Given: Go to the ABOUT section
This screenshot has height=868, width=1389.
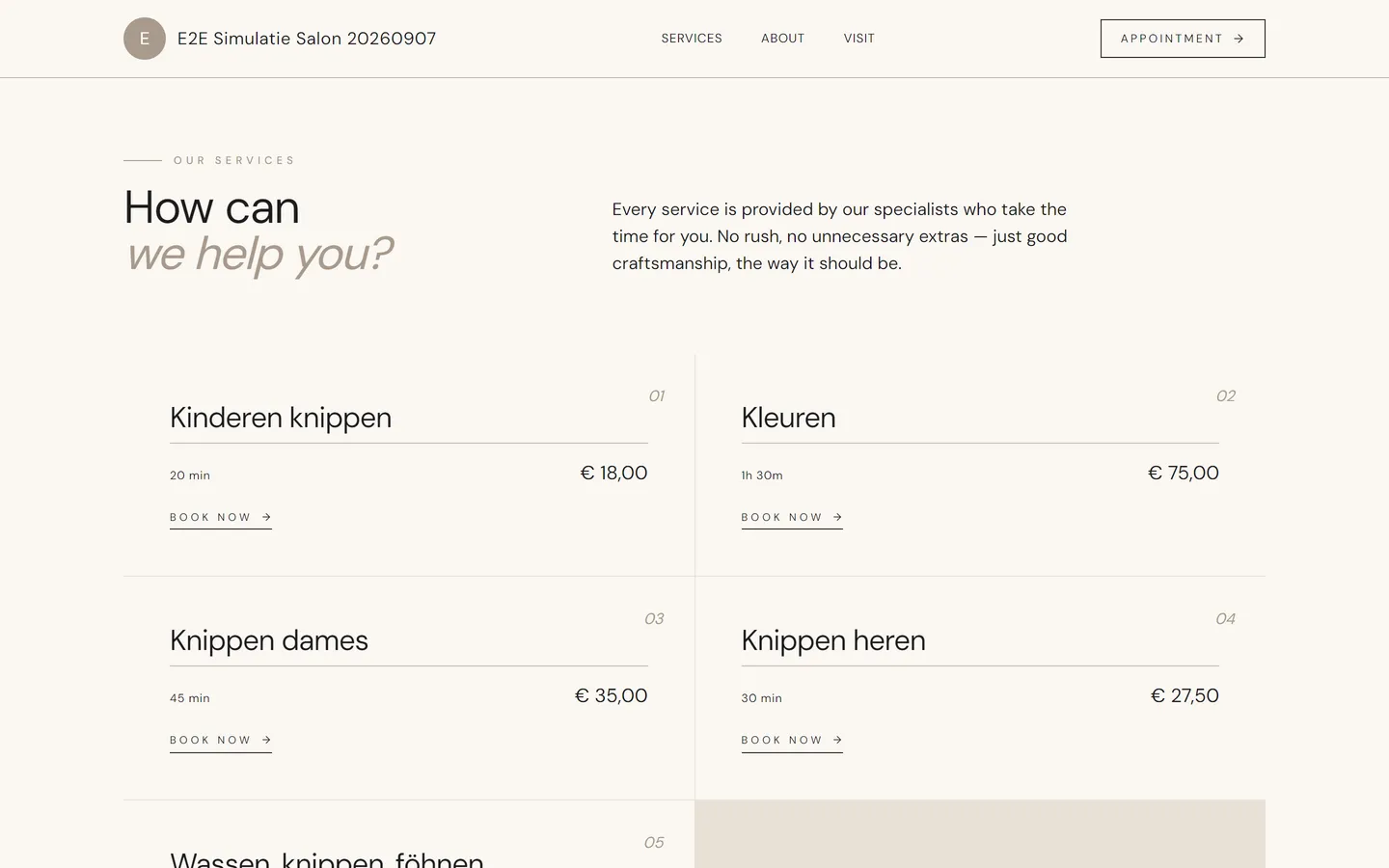Looking at the screenshot, I should (782, 39).
